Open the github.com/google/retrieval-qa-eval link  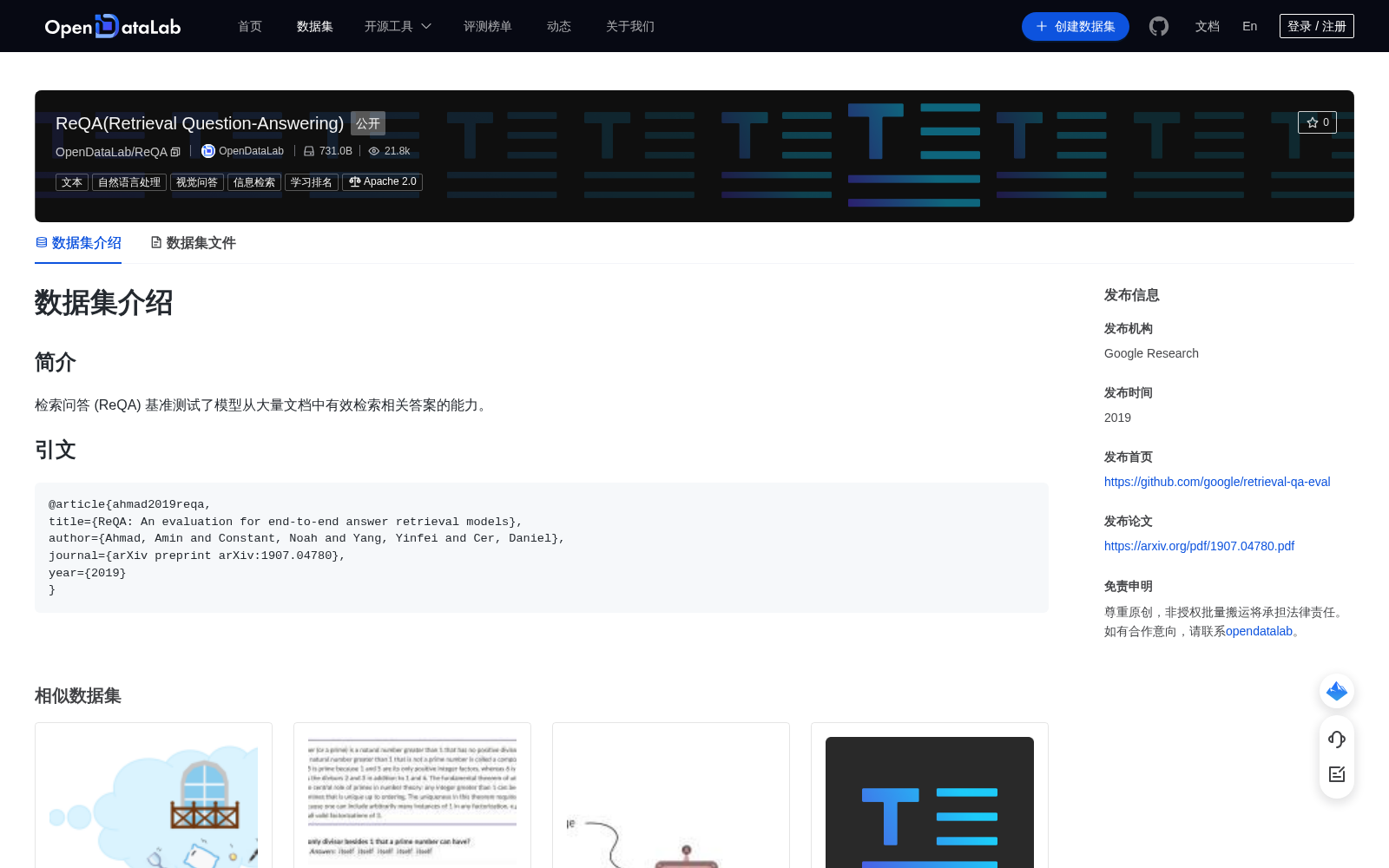(1217, 482)
